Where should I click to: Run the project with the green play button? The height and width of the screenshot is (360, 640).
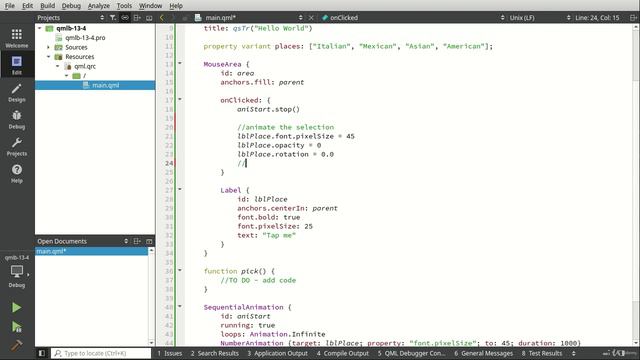(x=16, y=307)
